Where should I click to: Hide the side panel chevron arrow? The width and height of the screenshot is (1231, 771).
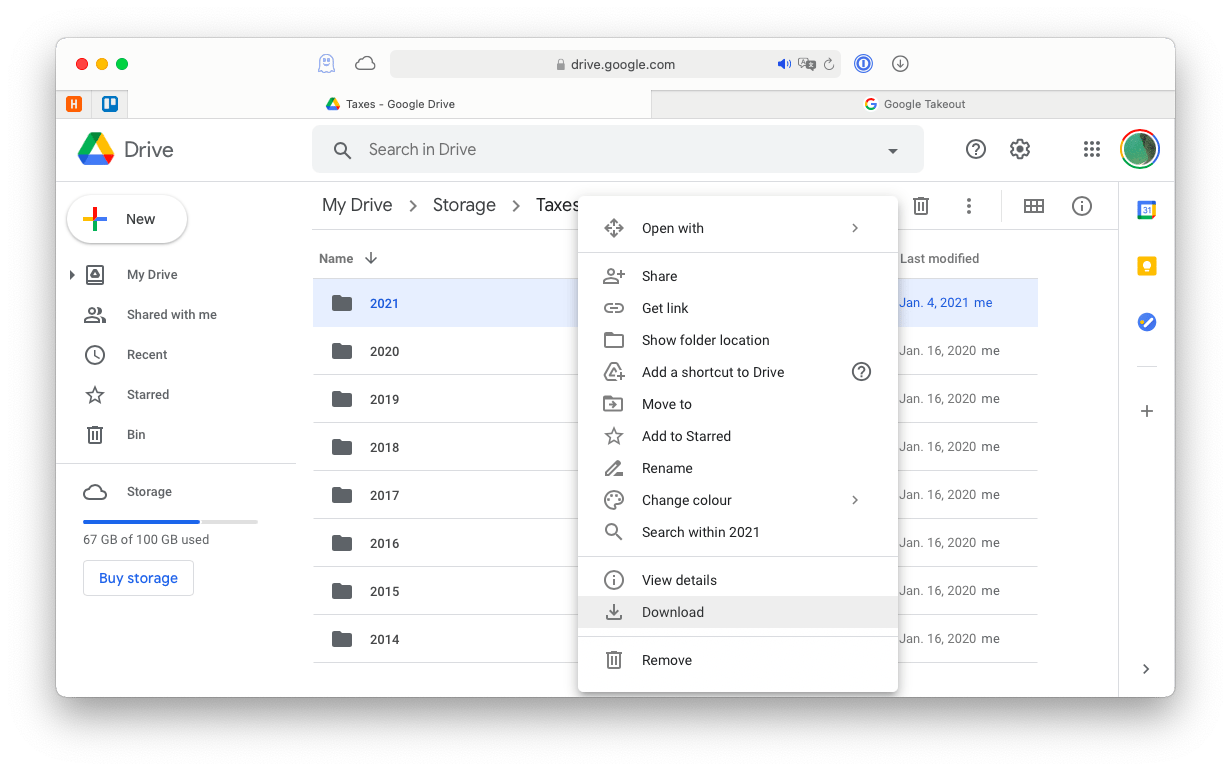(1147, 669)
